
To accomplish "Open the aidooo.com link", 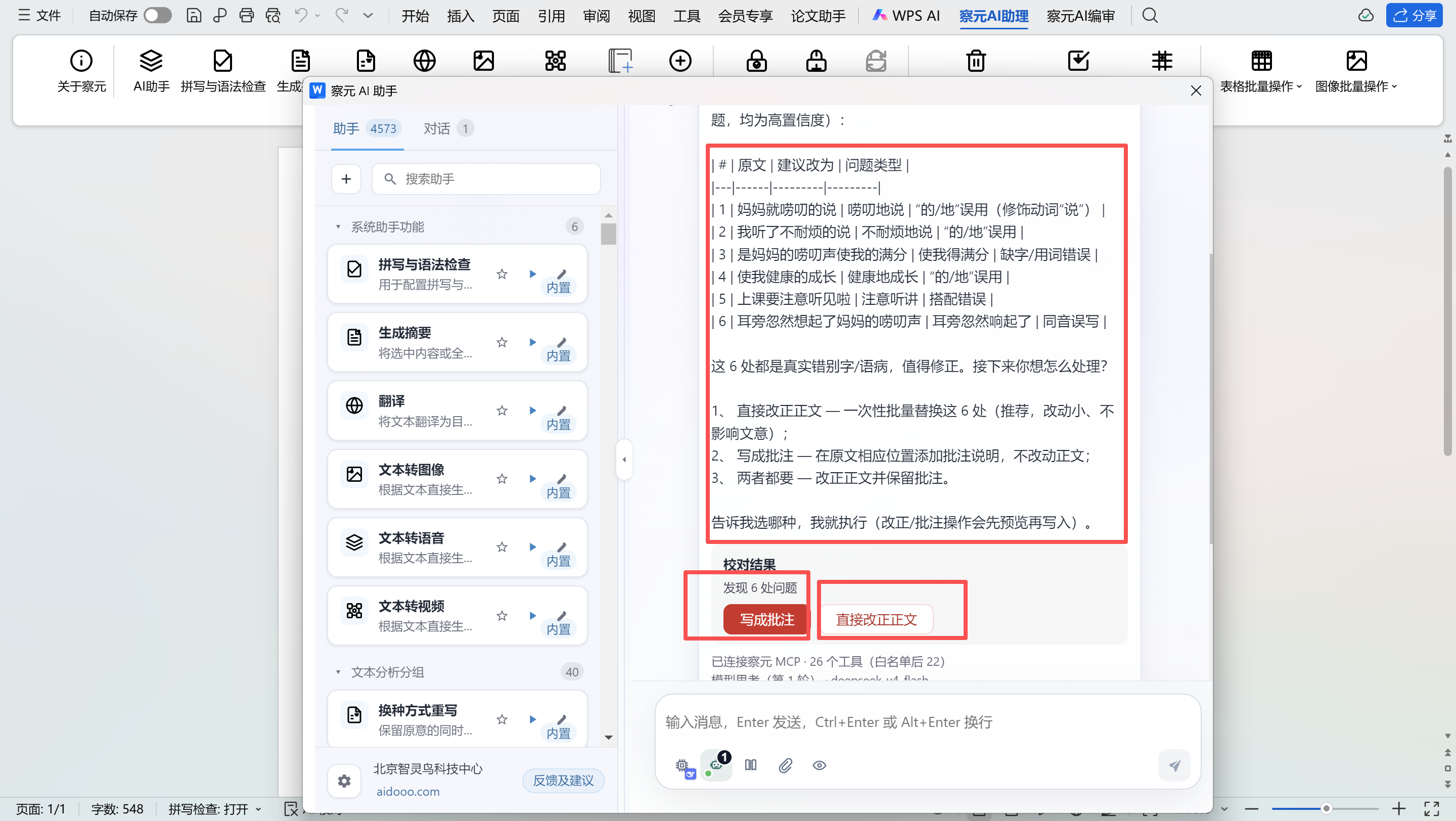I will (x=408, y=792).
